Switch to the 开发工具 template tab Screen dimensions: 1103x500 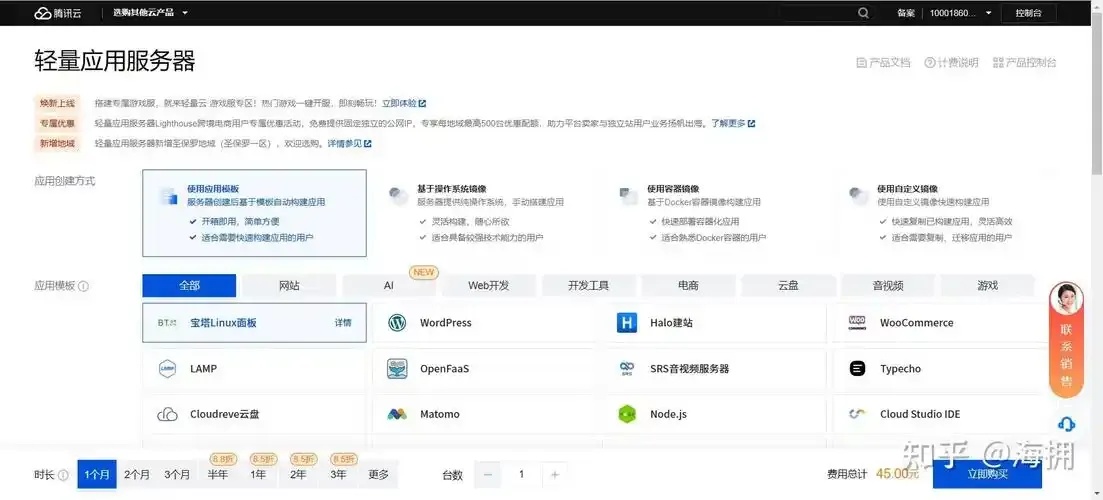point(589,286)
